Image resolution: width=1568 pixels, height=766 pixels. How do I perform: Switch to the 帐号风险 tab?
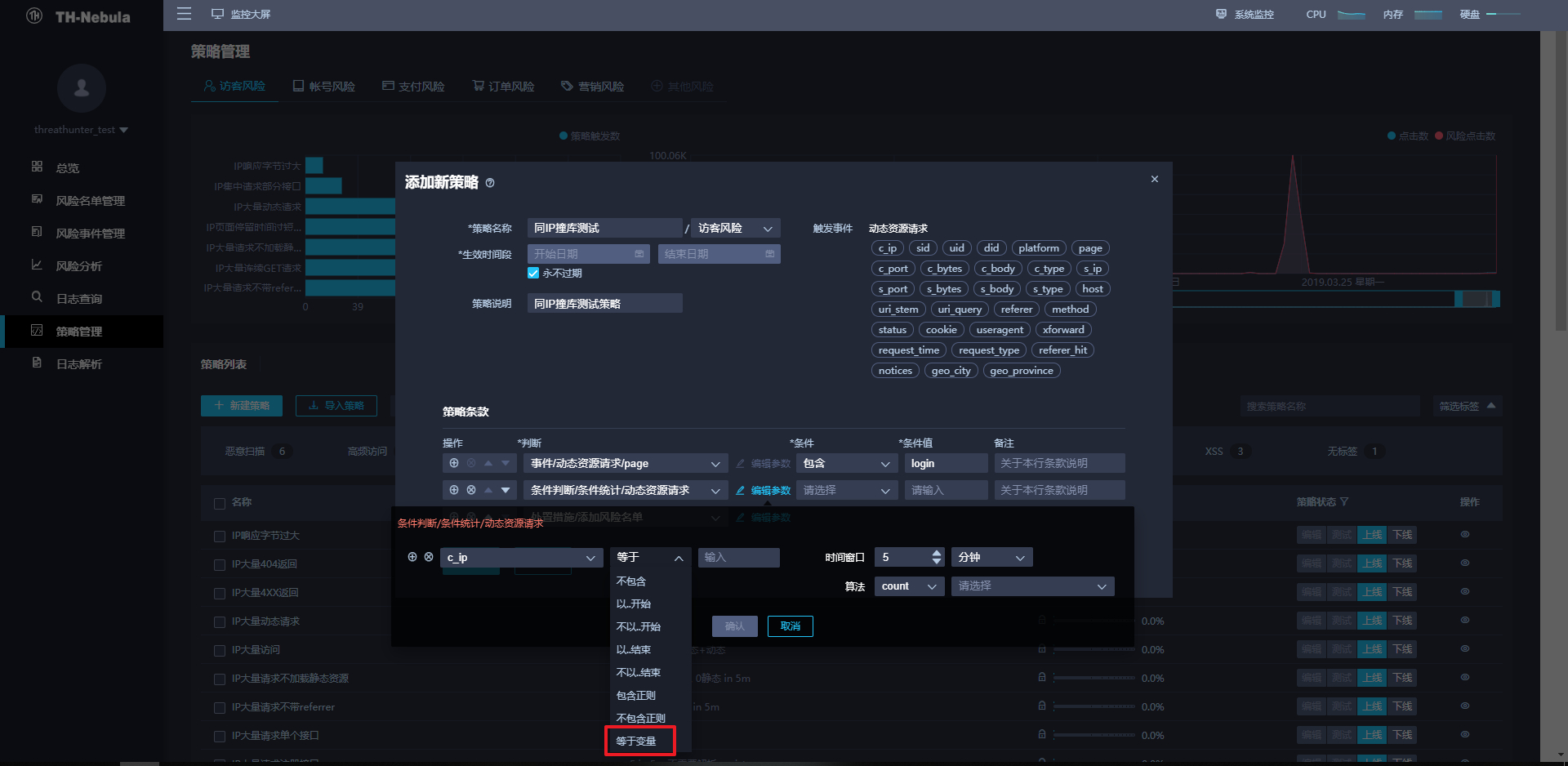324,86
